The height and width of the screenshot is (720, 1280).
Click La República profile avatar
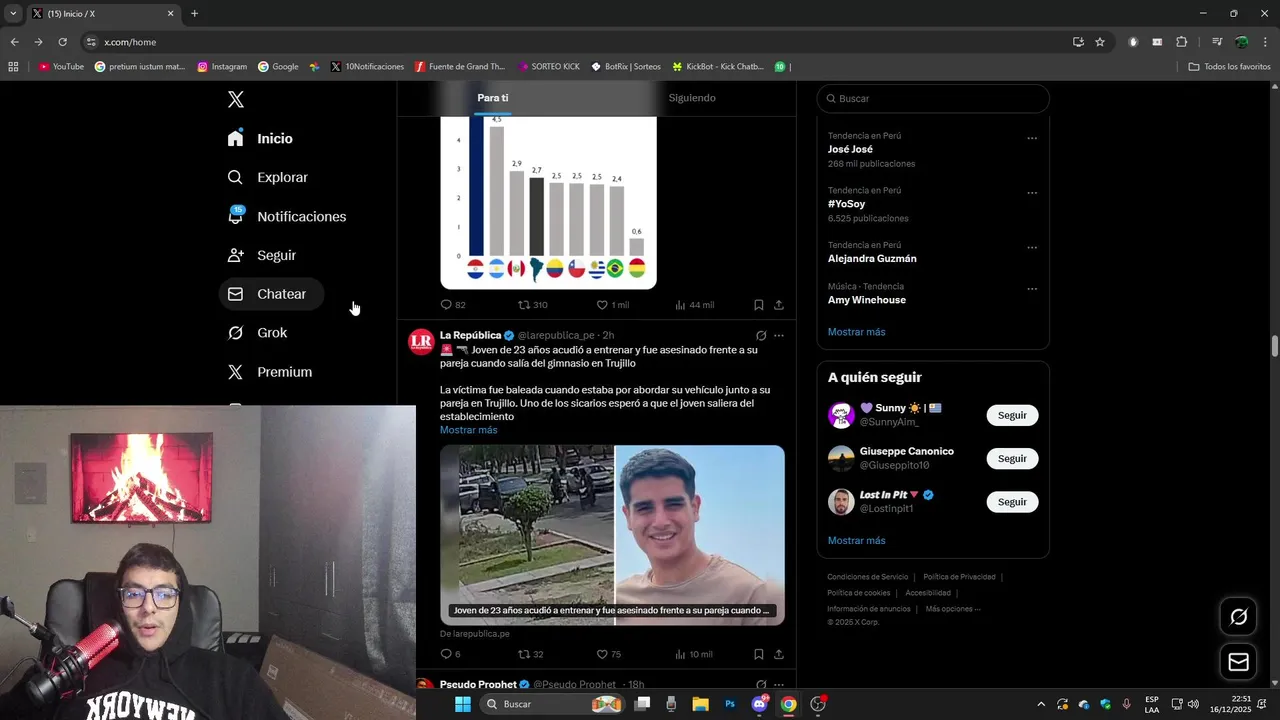coord(421,341)
